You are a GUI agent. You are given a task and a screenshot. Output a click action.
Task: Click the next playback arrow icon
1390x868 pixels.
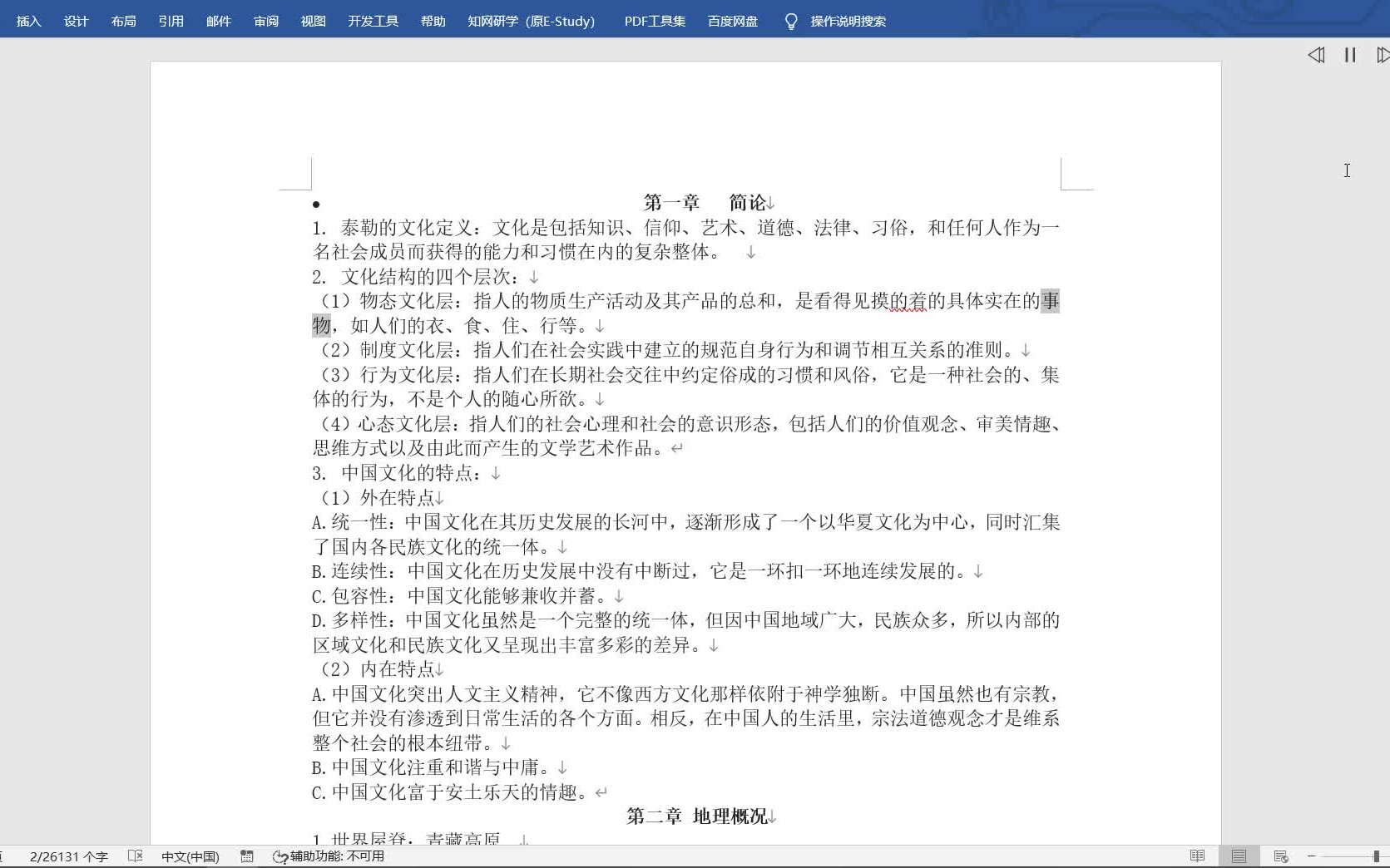point(1383,55)
